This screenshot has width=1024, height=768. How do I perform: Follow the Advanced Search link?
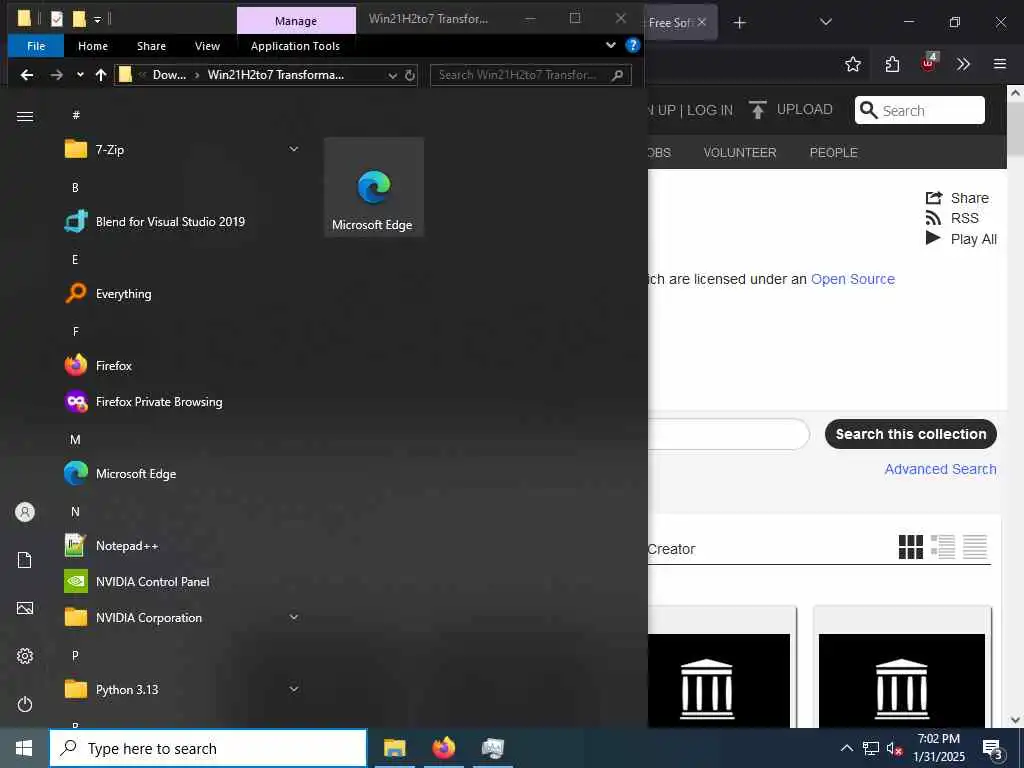coord(940,469)
